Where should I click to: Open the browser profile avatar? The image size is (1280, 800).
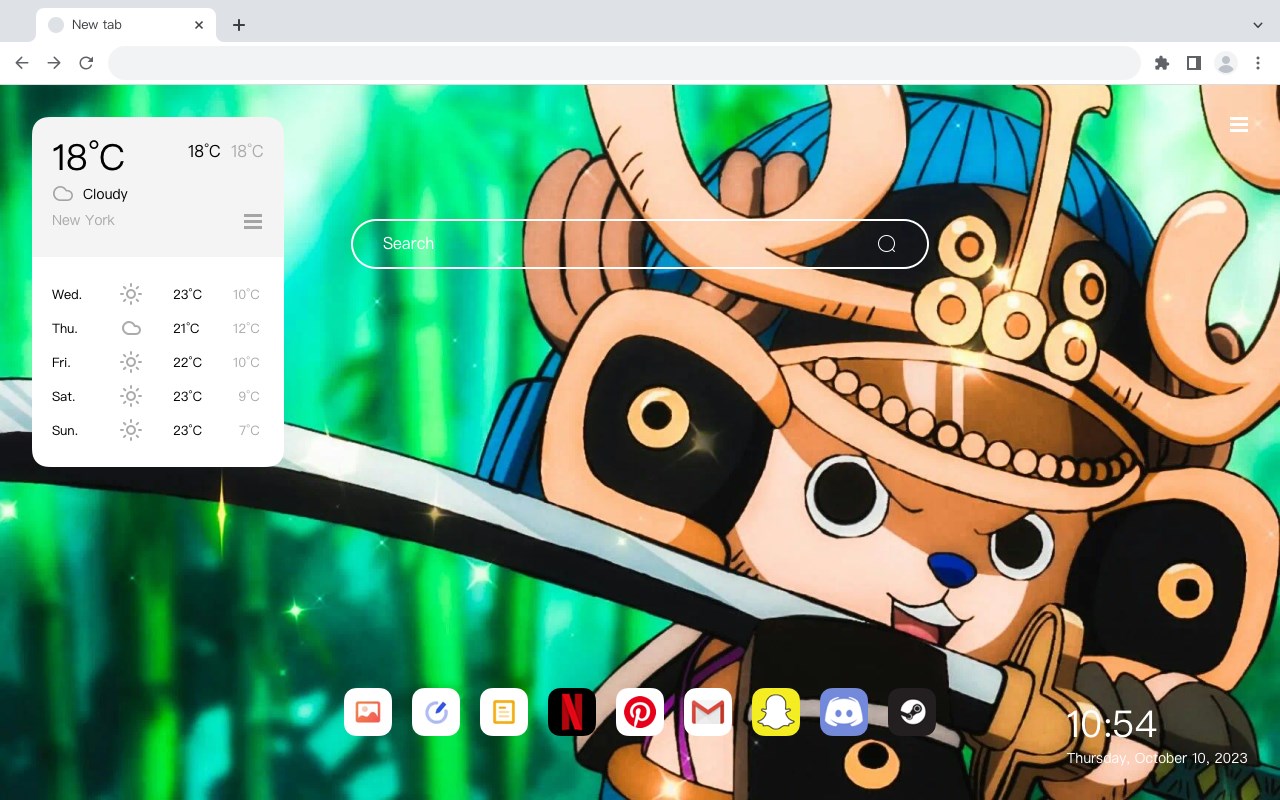1226,63
